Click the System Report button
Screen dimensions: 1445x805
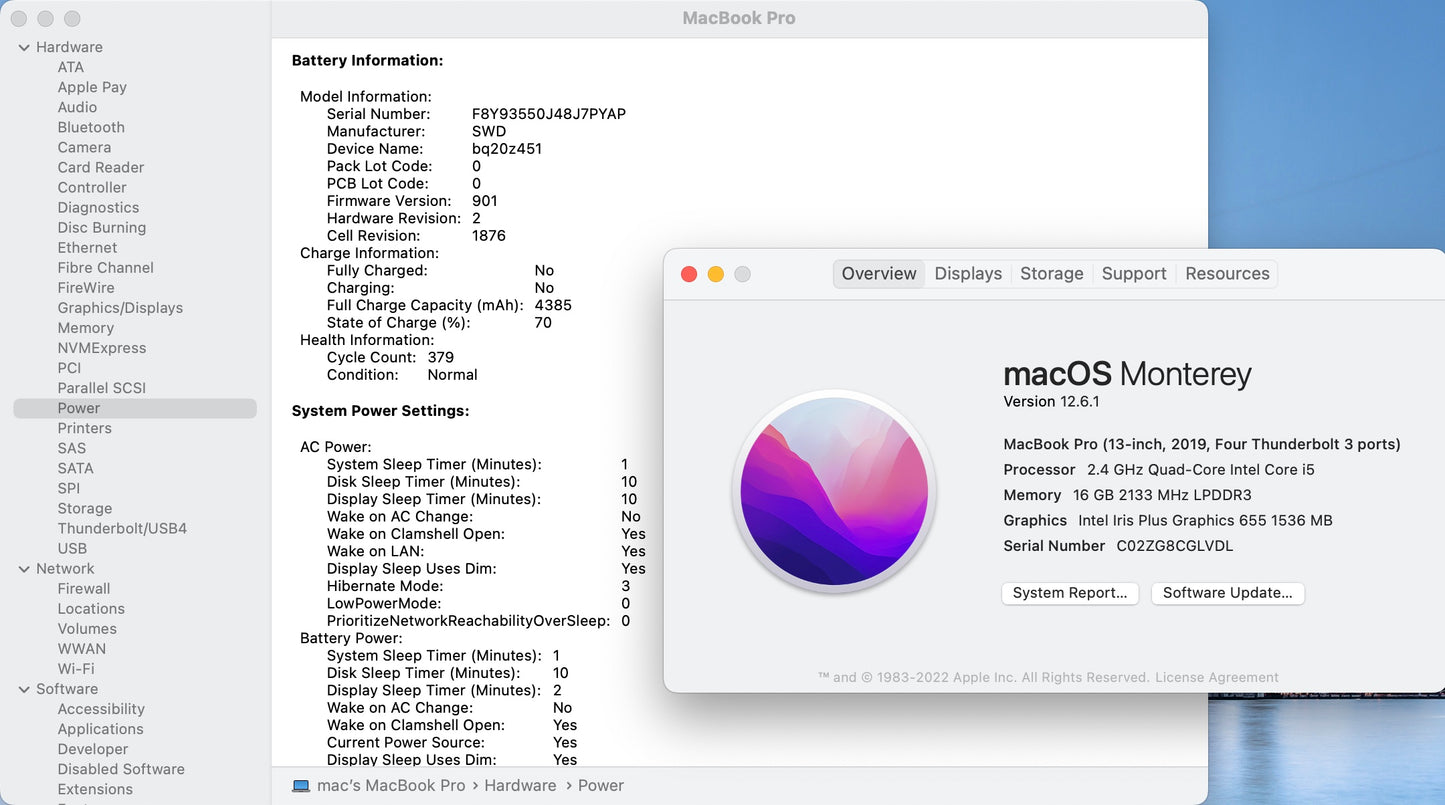(1069, 593)
